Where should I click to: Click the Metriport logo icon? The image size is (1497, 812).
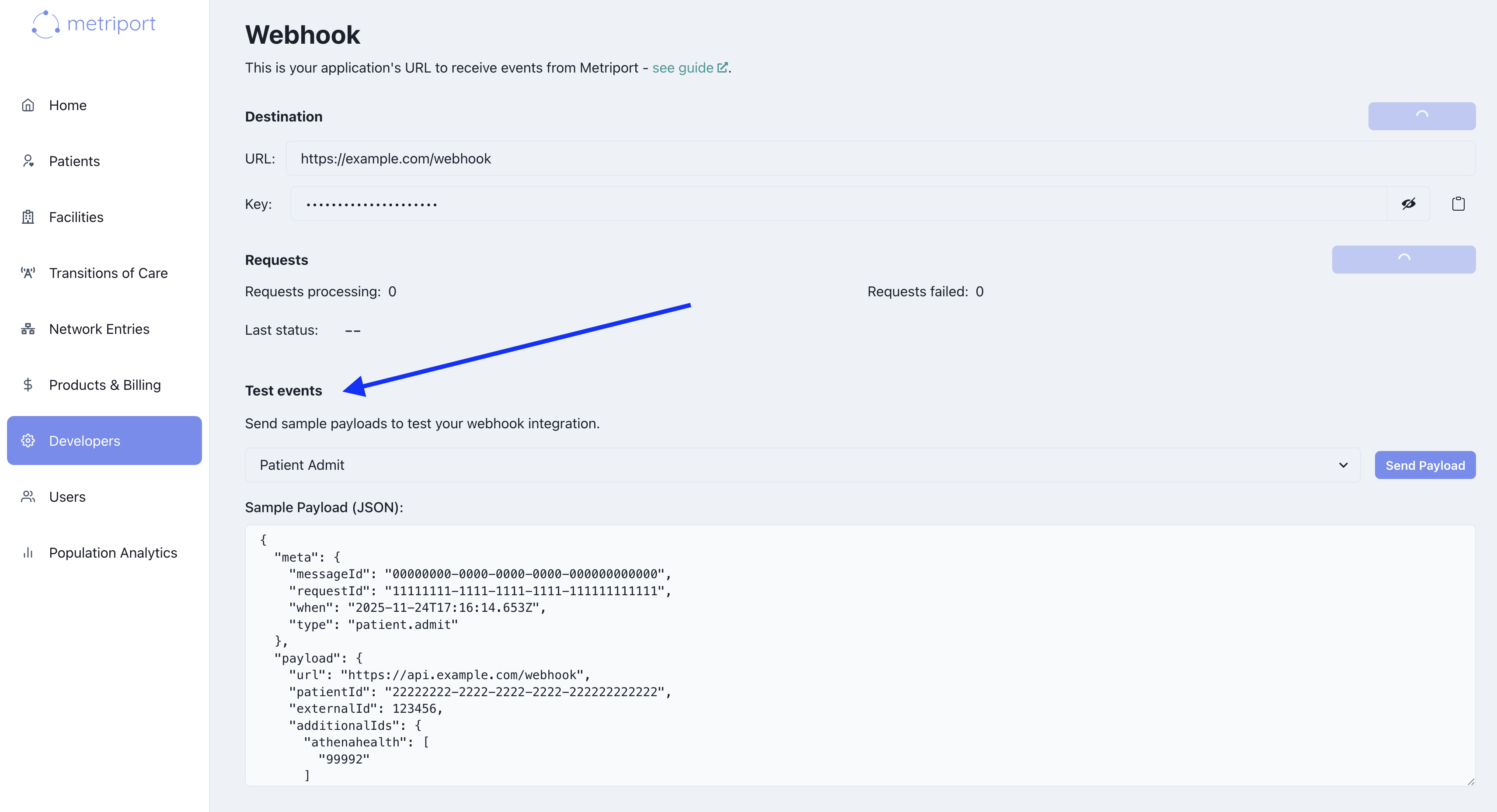point(45,24)
